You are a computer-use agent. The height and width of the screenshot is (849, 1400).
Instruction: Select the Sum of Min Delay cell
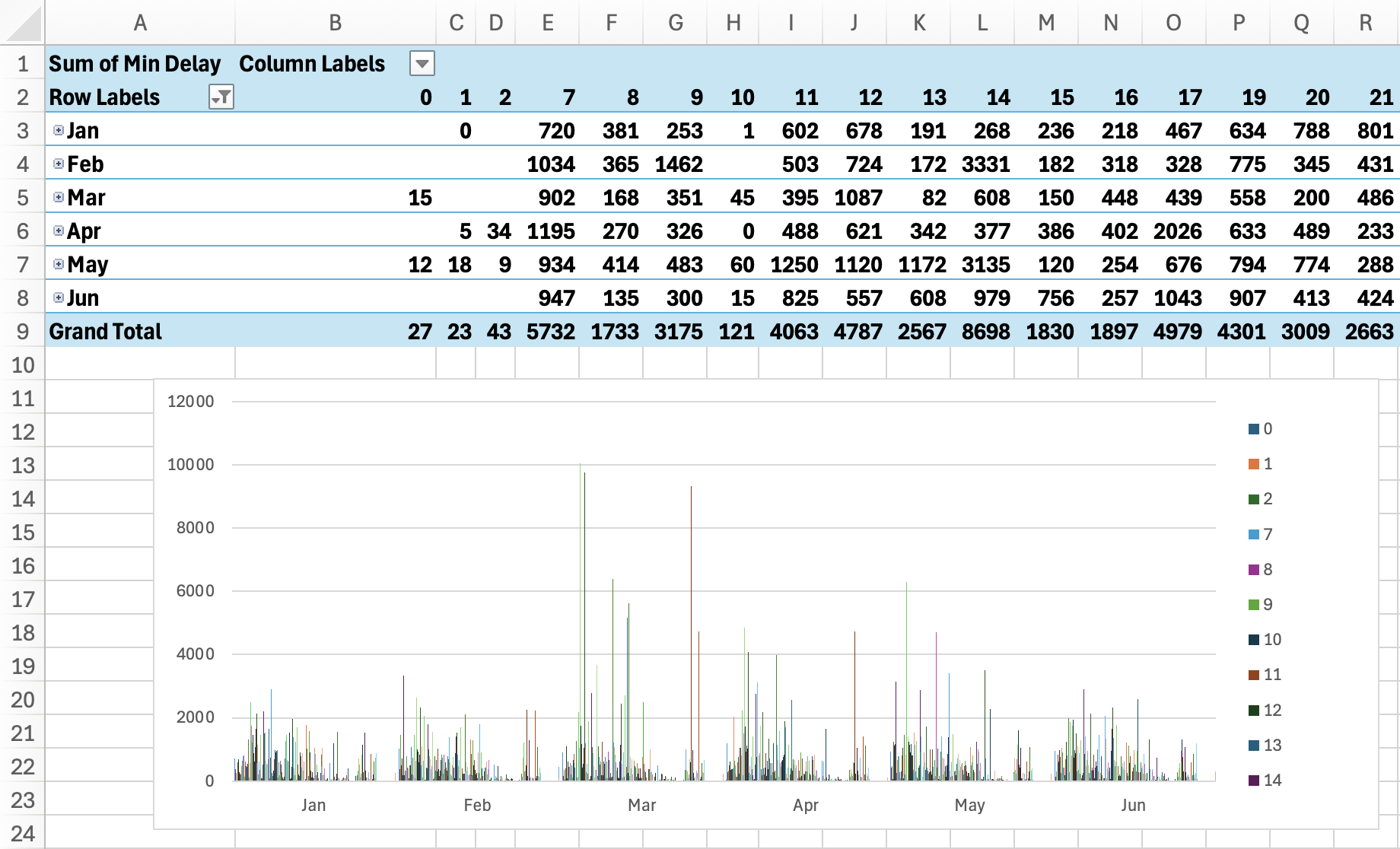[x=134, y=64]
